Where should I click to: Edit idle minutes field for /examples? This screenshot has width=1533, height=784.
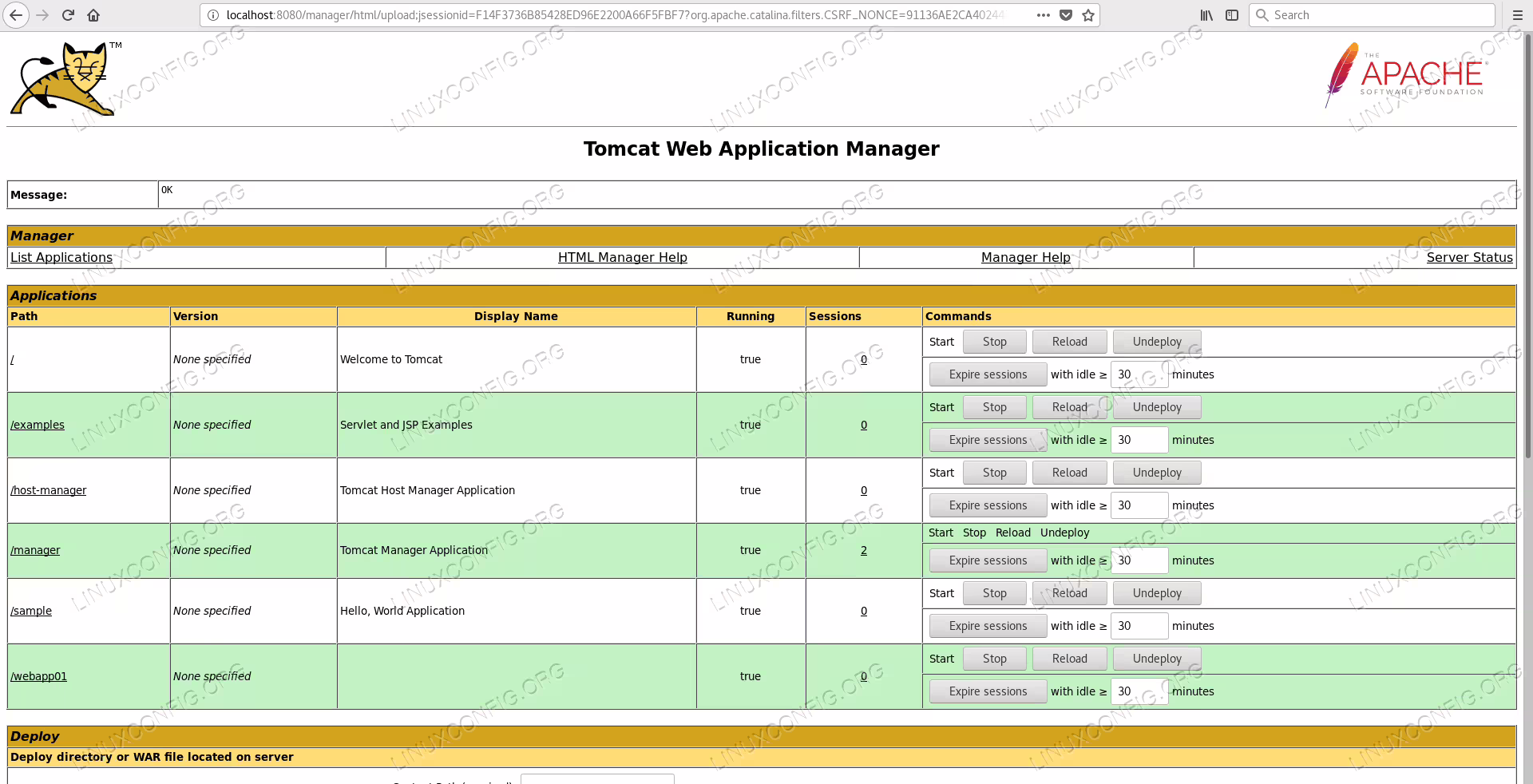pos(1139,440)
